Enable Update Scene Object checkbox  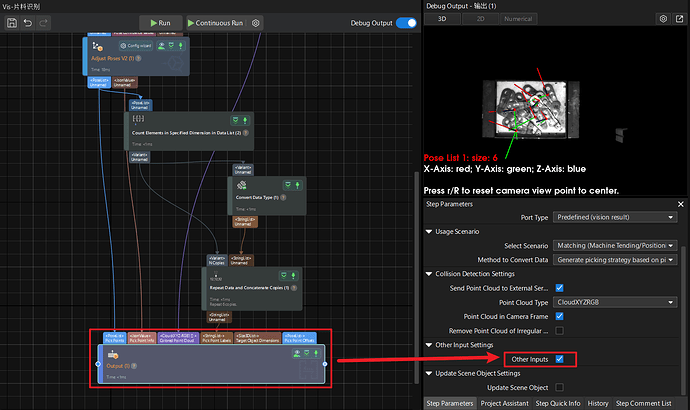560,387
